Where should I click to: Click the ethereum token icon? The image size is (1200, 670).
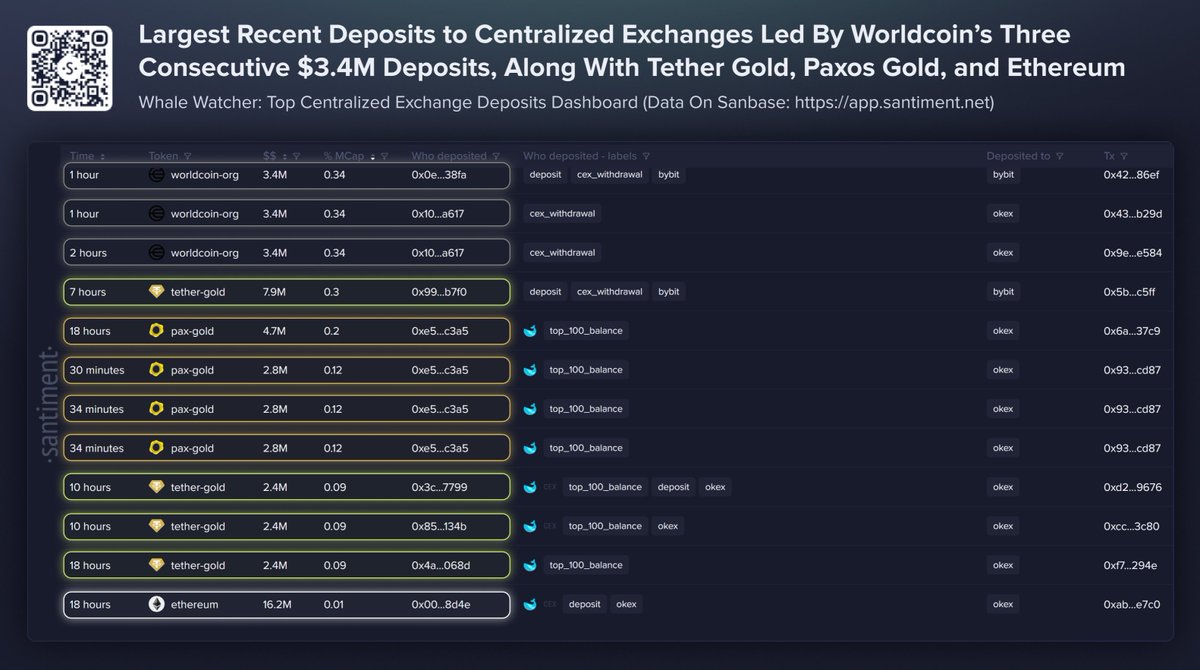(156, 604)
